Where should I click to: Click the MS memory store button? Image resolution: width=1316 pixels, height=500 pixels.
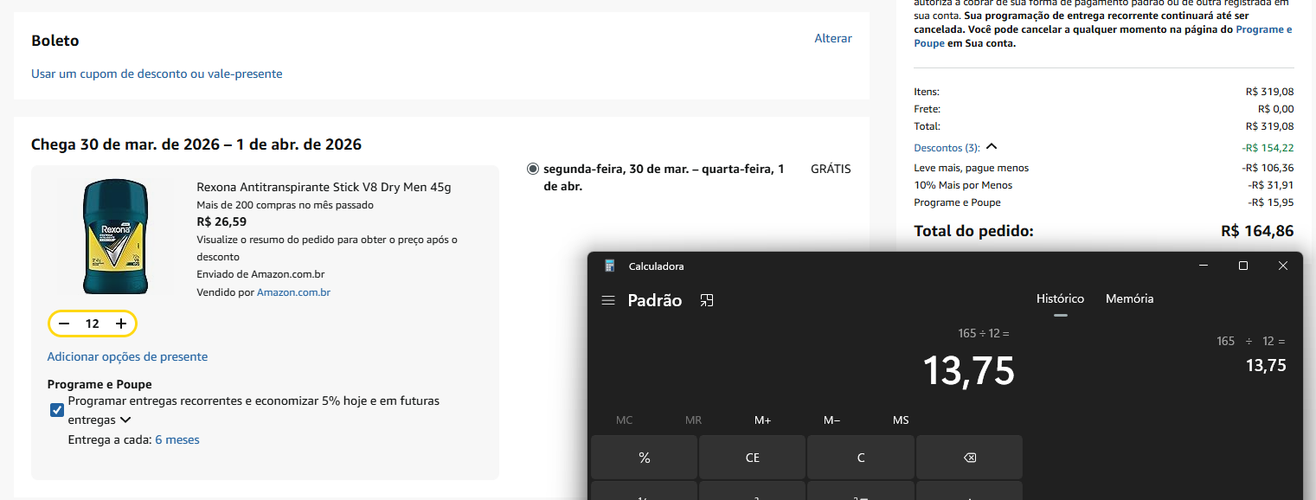[x=900, y=420]
